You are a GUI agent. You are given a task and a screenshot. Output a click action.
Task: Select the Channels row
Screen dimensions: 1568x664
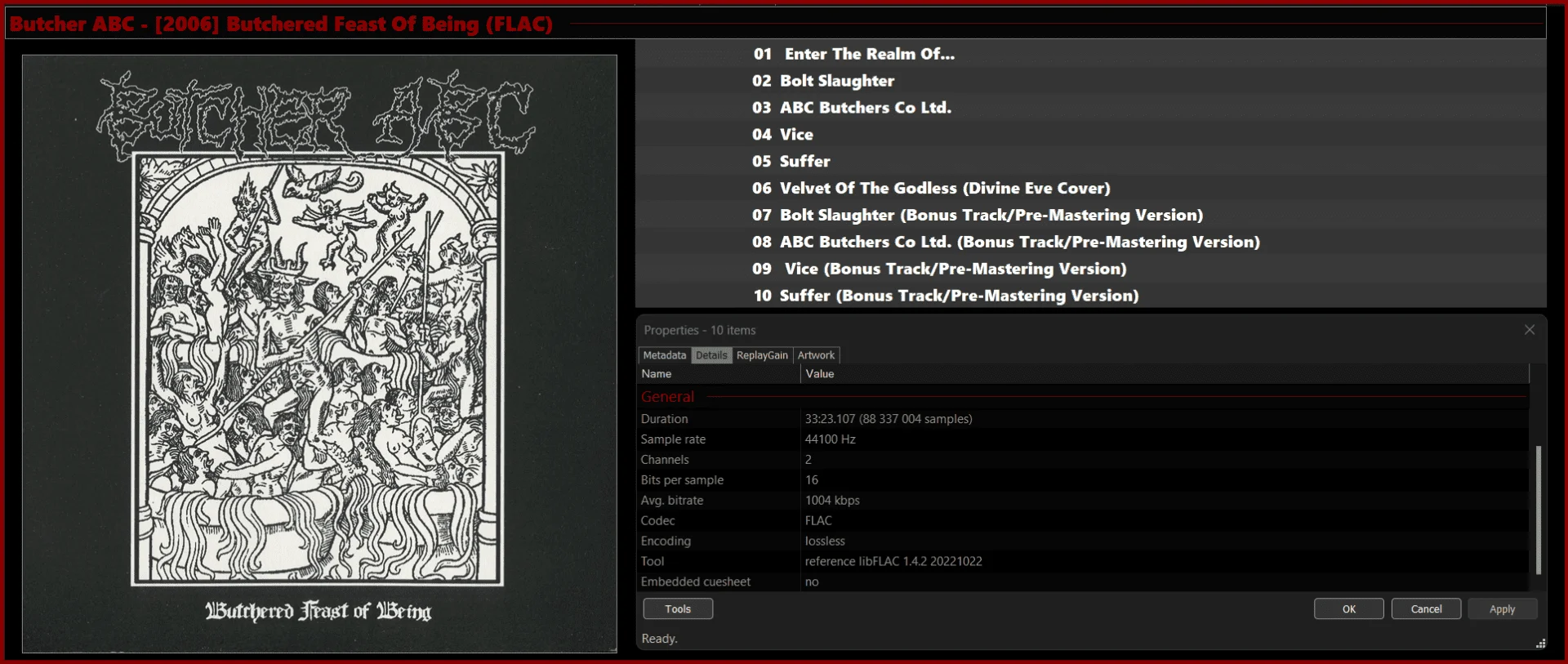point(1083,460)
